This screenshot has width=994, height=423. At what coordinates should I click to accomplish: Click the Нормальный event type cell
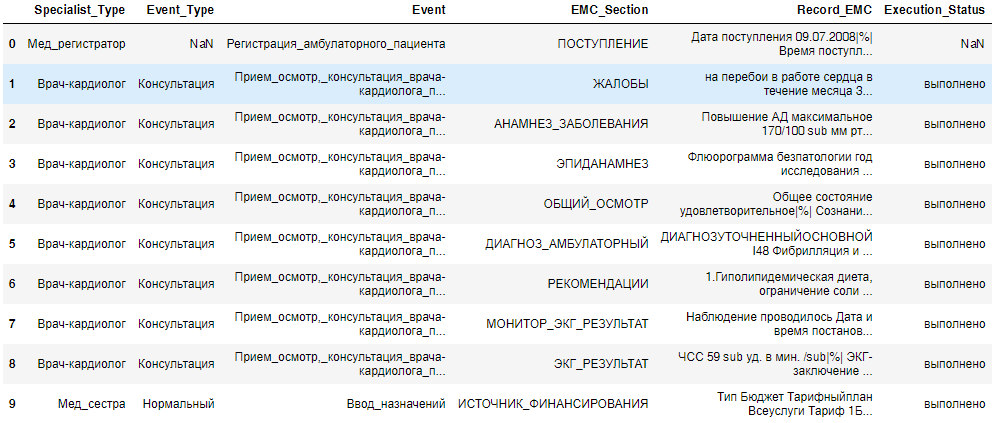coord(178,404)
